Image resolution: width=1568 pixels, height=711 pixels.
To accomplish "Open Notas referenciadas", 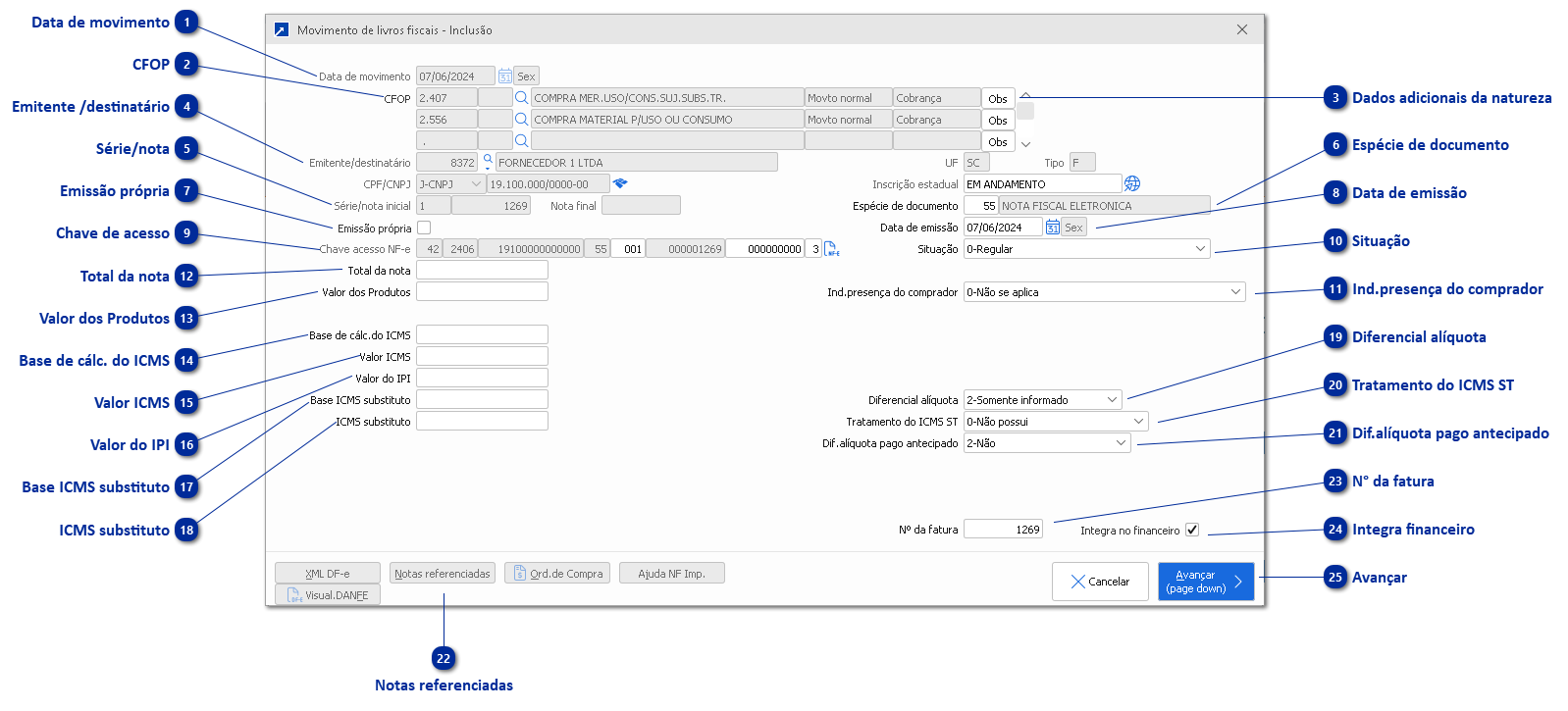I will pos(443,574).
